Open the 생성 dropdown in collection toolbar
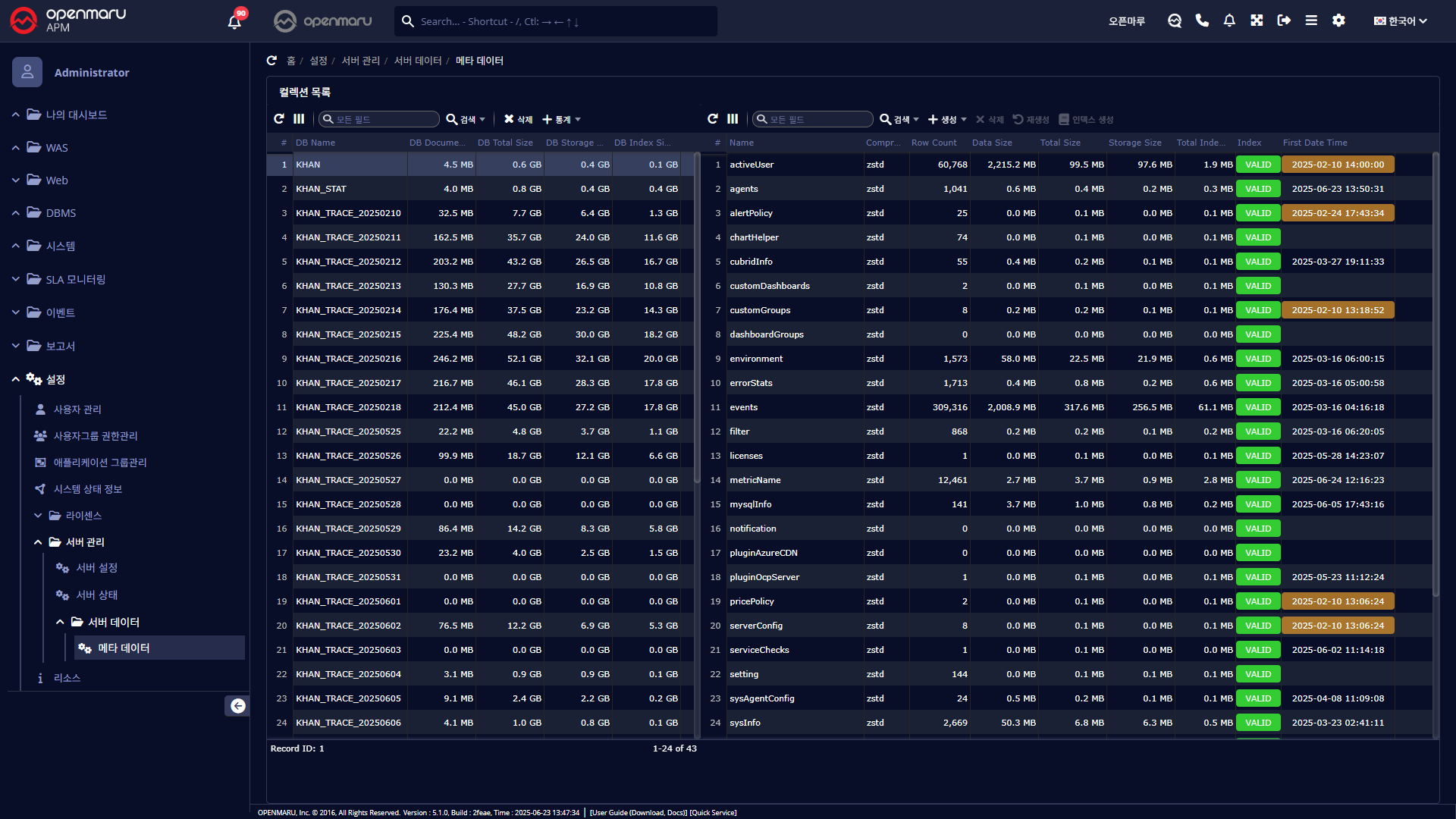This screenshot has height=819, width=1456. coord(947,120)
